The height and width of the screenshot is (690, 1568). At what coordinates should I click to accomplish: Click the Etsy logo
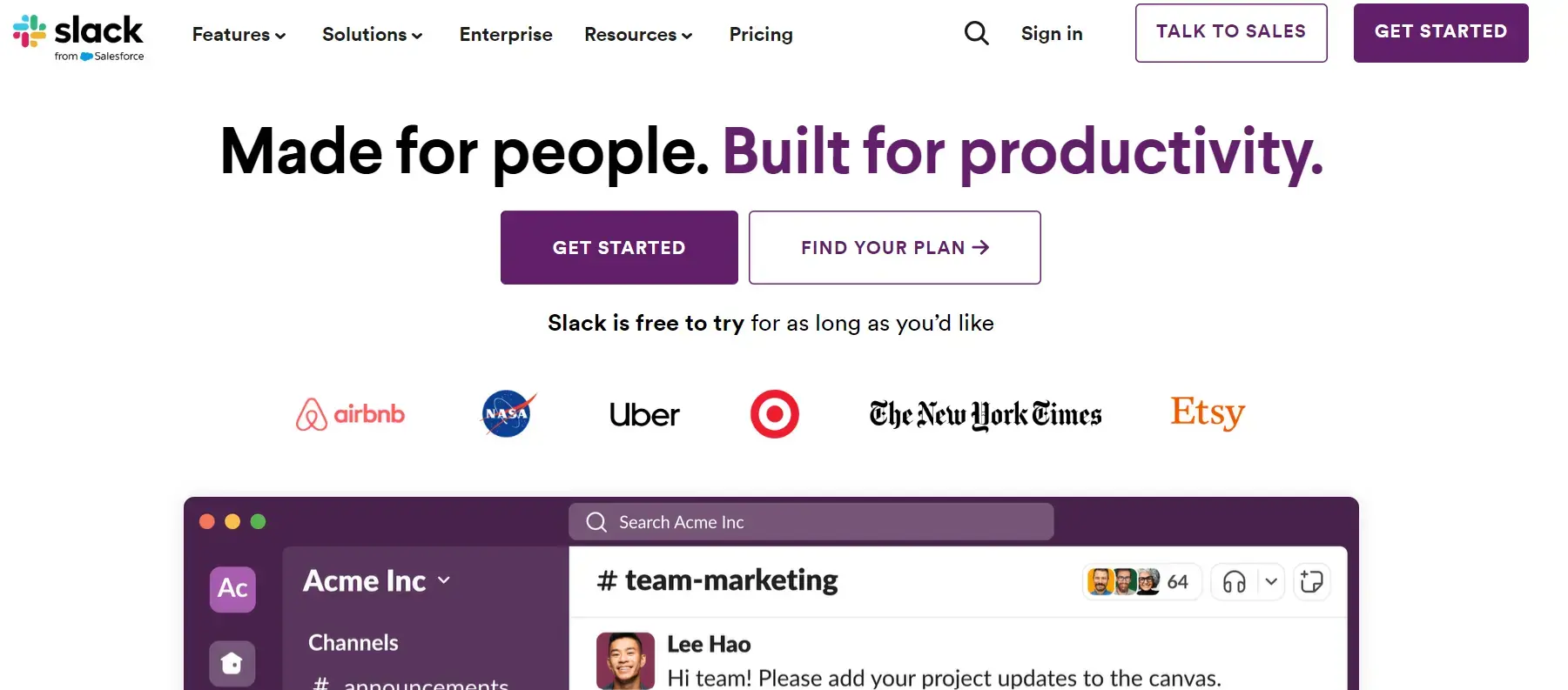pyautogui.click(x=1207, y=412)
